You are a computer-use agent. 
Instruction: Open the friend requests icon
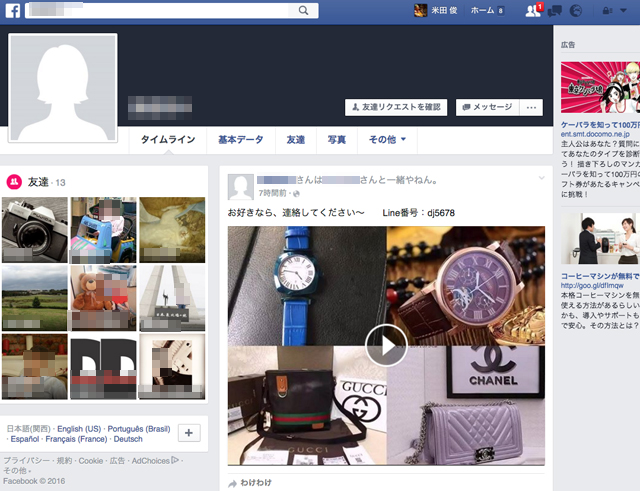click(x=533, y=11)
